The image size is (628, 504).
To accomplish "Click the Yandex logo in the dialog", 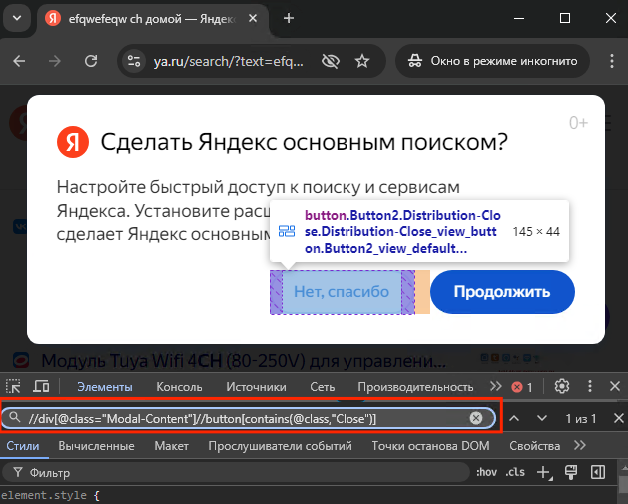I will pos(73,142).
